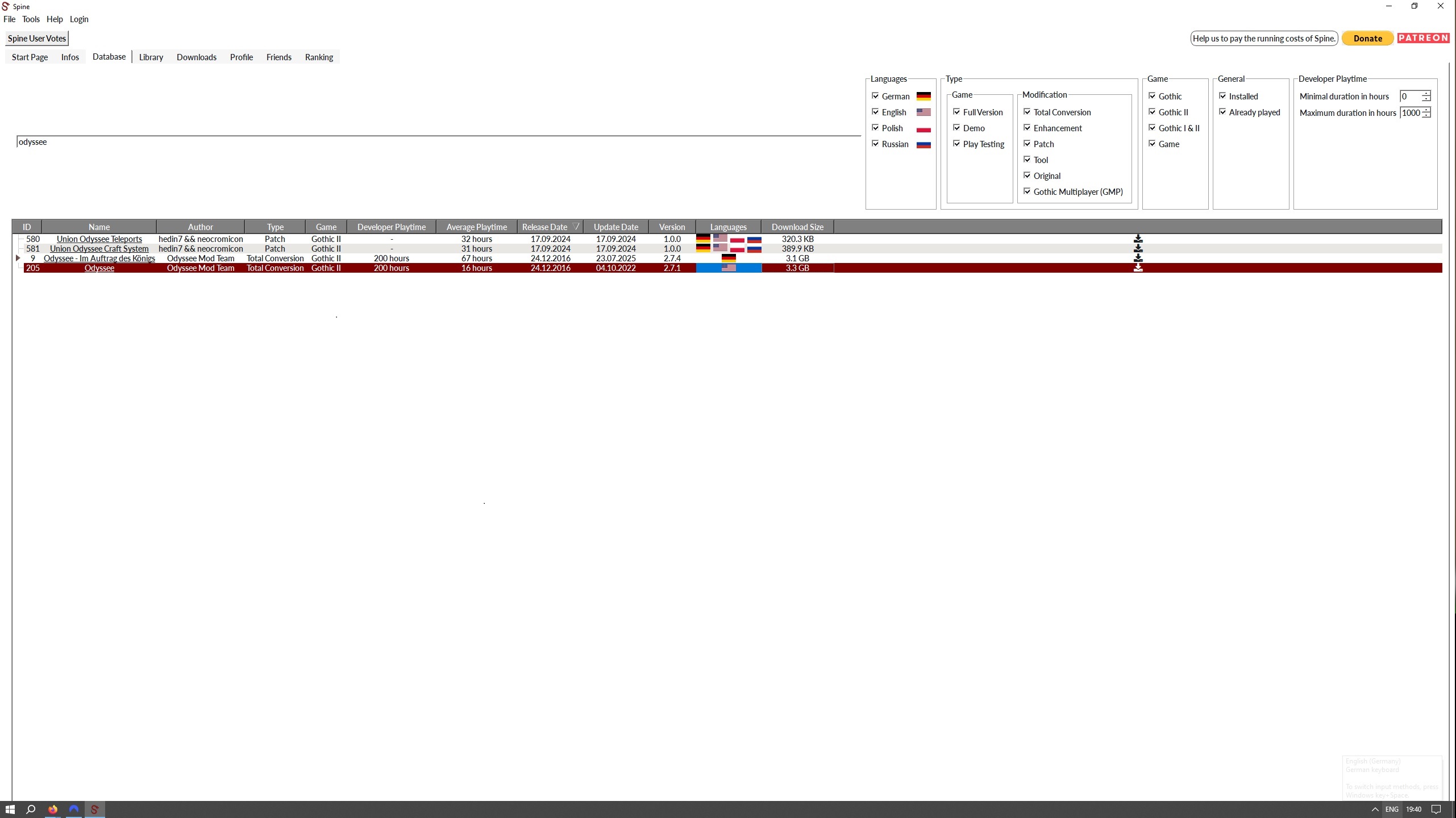Uncheck the German language filter
The image size is (1456, 818).
(875, 96)
